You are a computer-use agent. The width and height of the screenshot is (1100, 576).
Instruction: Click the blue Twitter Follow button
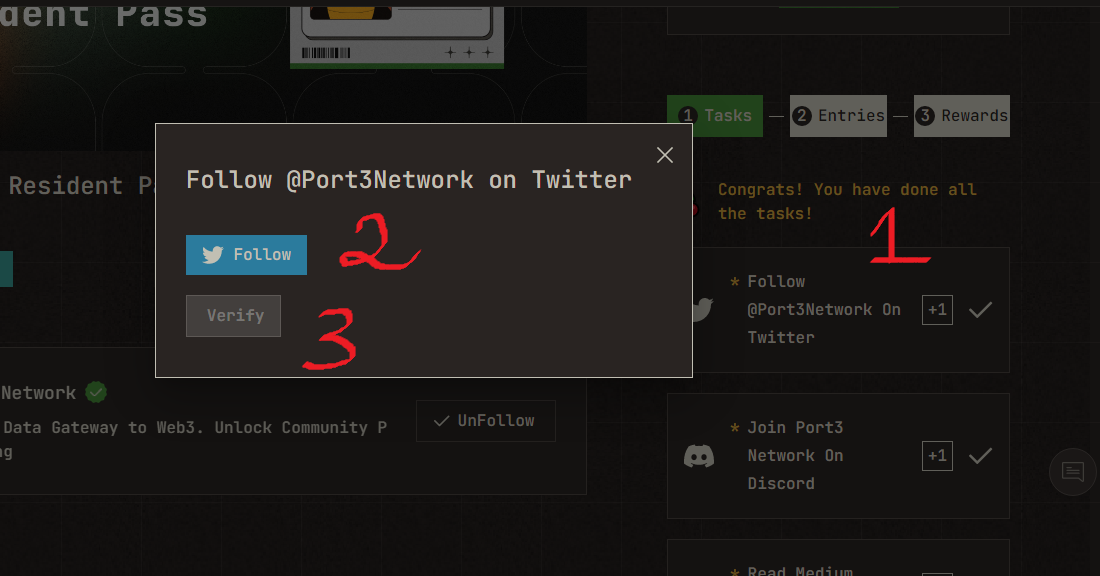(246, 255)
